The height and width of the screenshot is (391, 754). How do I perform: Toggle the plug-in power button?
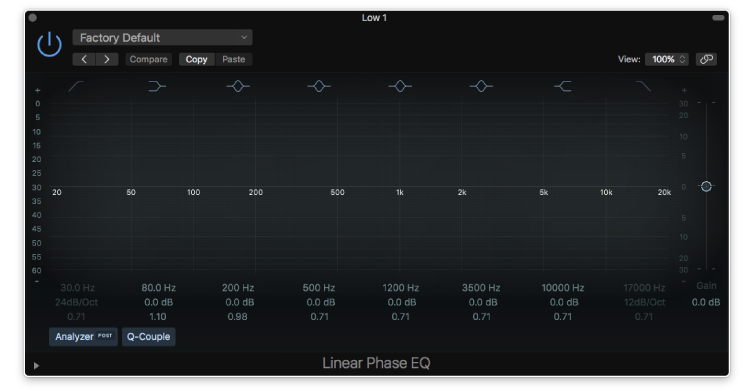click(x=50, y=45)
